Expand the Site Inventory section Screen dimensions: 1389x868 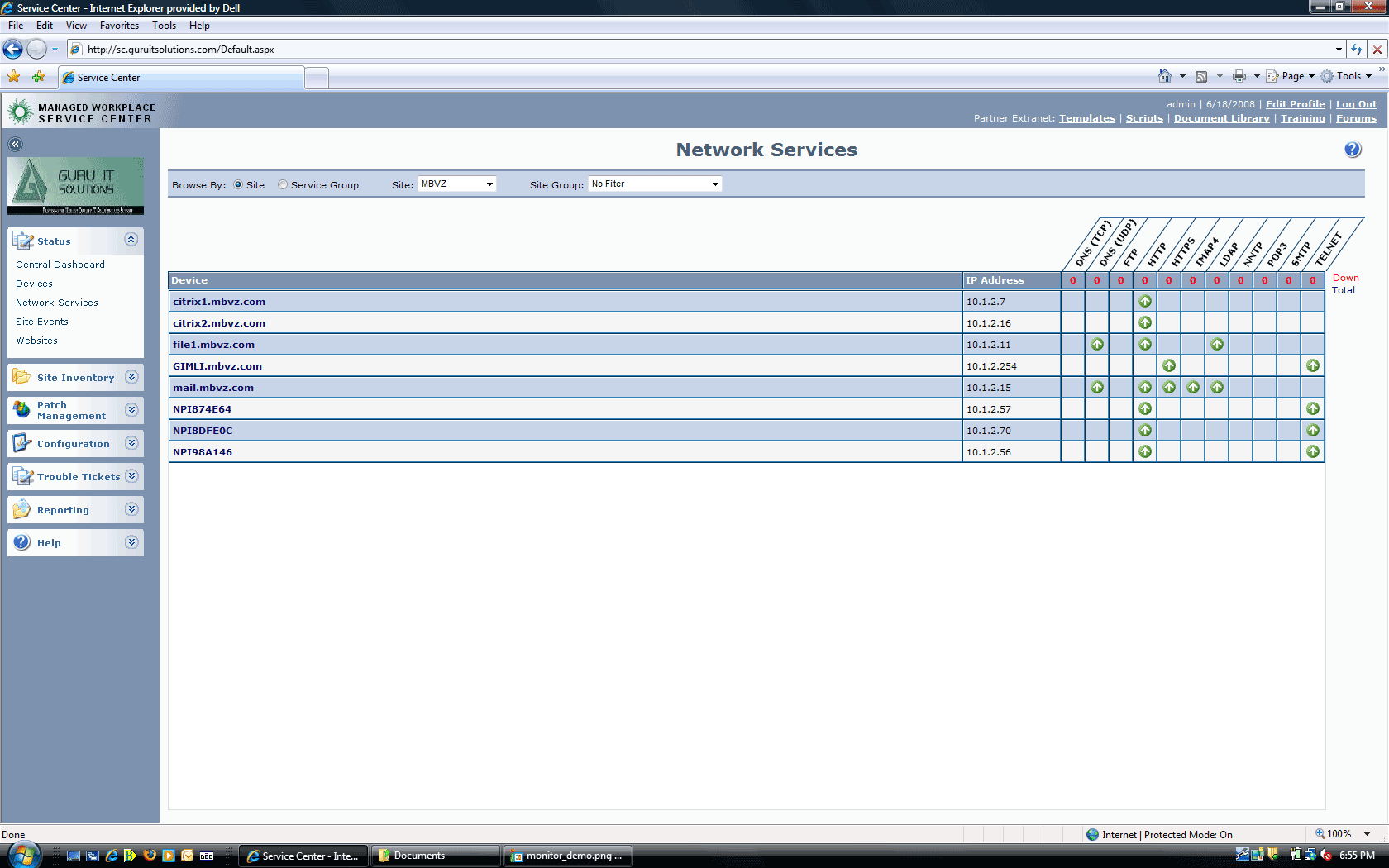pyautogui.click(x=131, y=377)
